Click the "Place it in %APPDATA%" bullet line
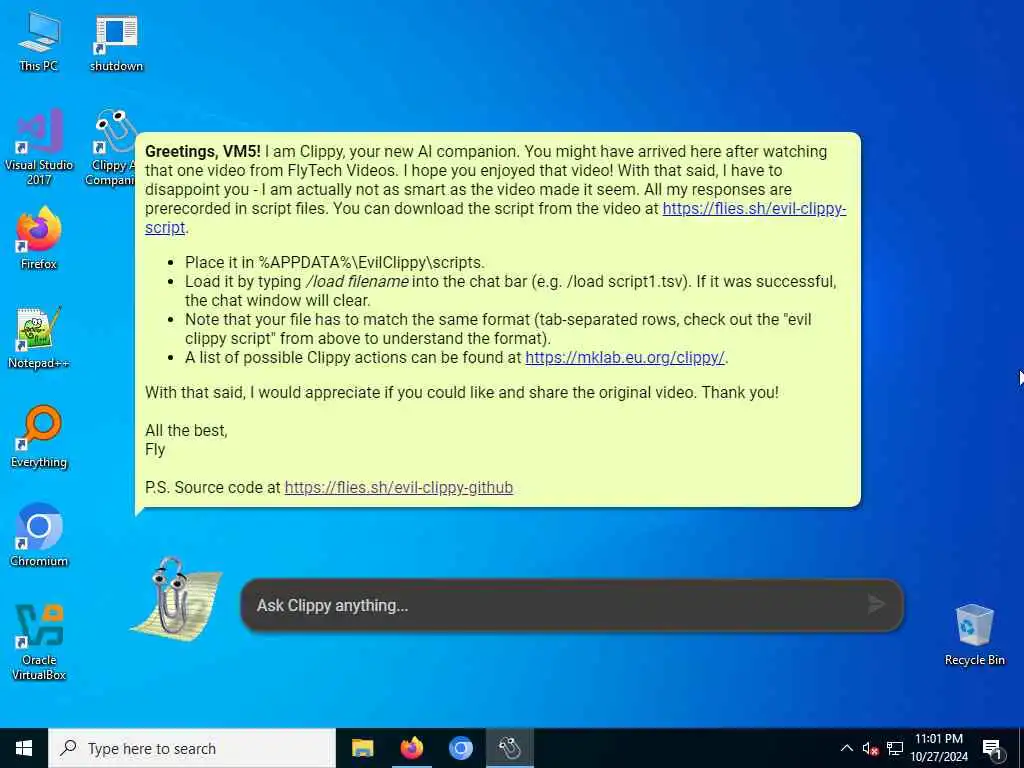This screenshot has height=768, width=1024. coord(334,263)
